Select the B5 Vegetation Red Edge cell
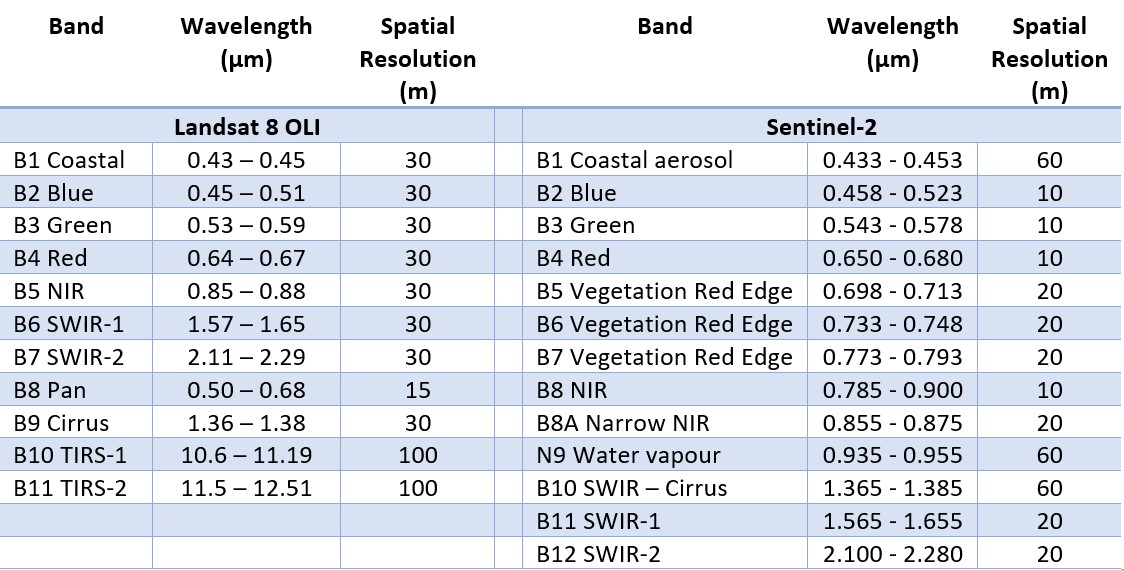Image resolution: width=1124 pixels, height=570 pixels. pos(665,291)
